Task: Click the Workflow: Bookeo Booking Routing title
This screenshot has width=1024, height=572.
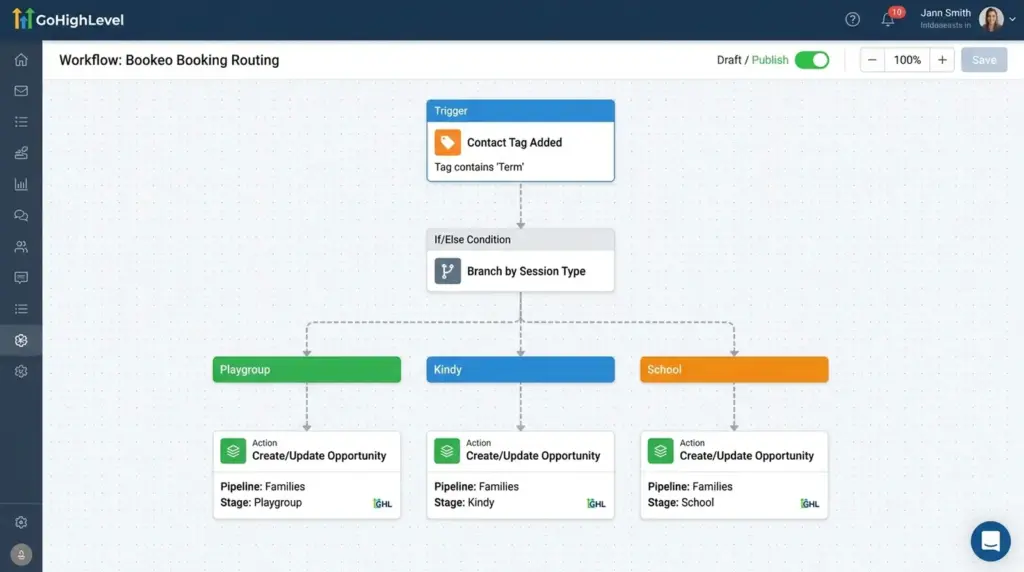Action: (x=169, y=60)
